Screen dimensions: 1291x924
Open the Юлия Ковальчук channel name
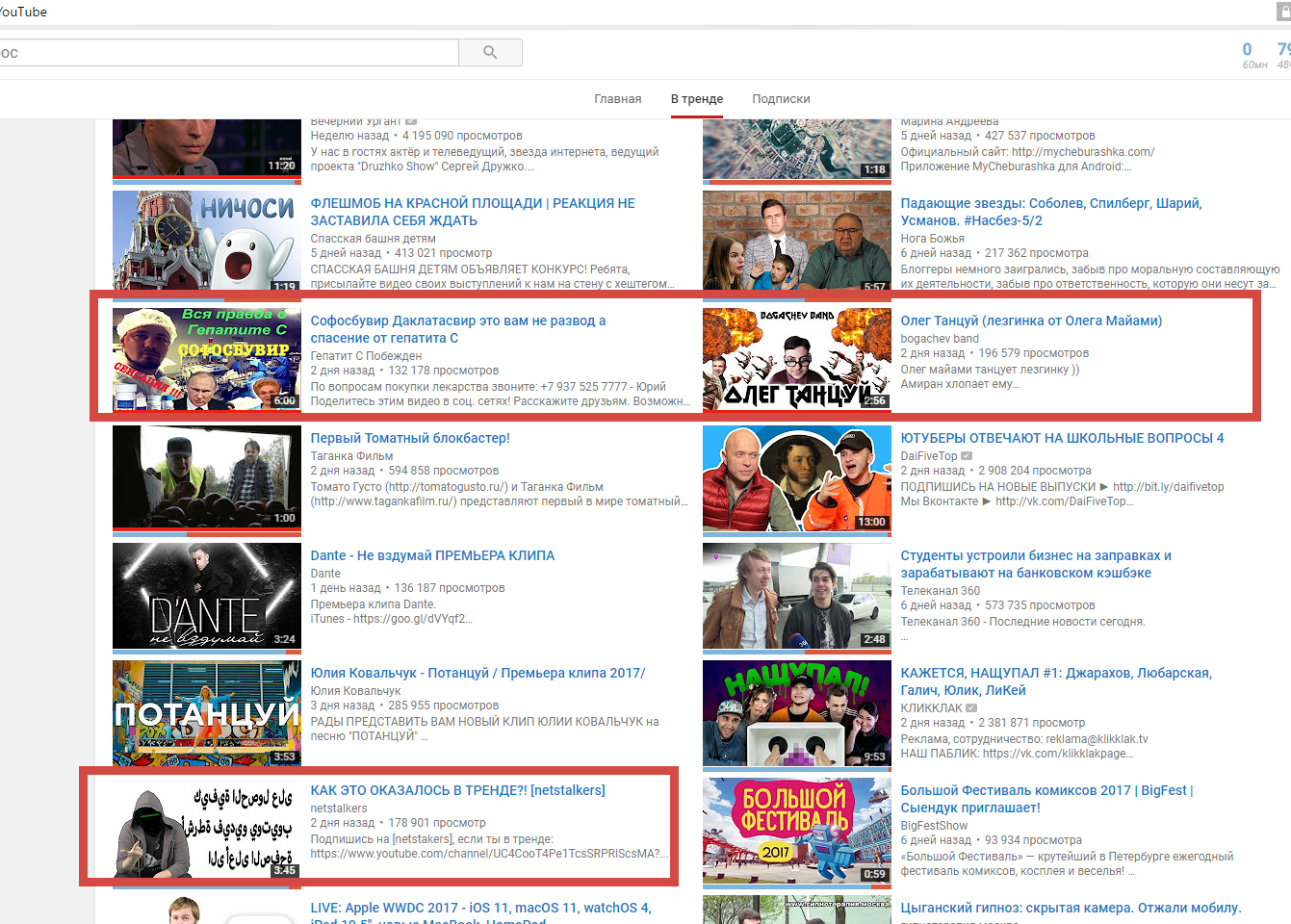355,691
